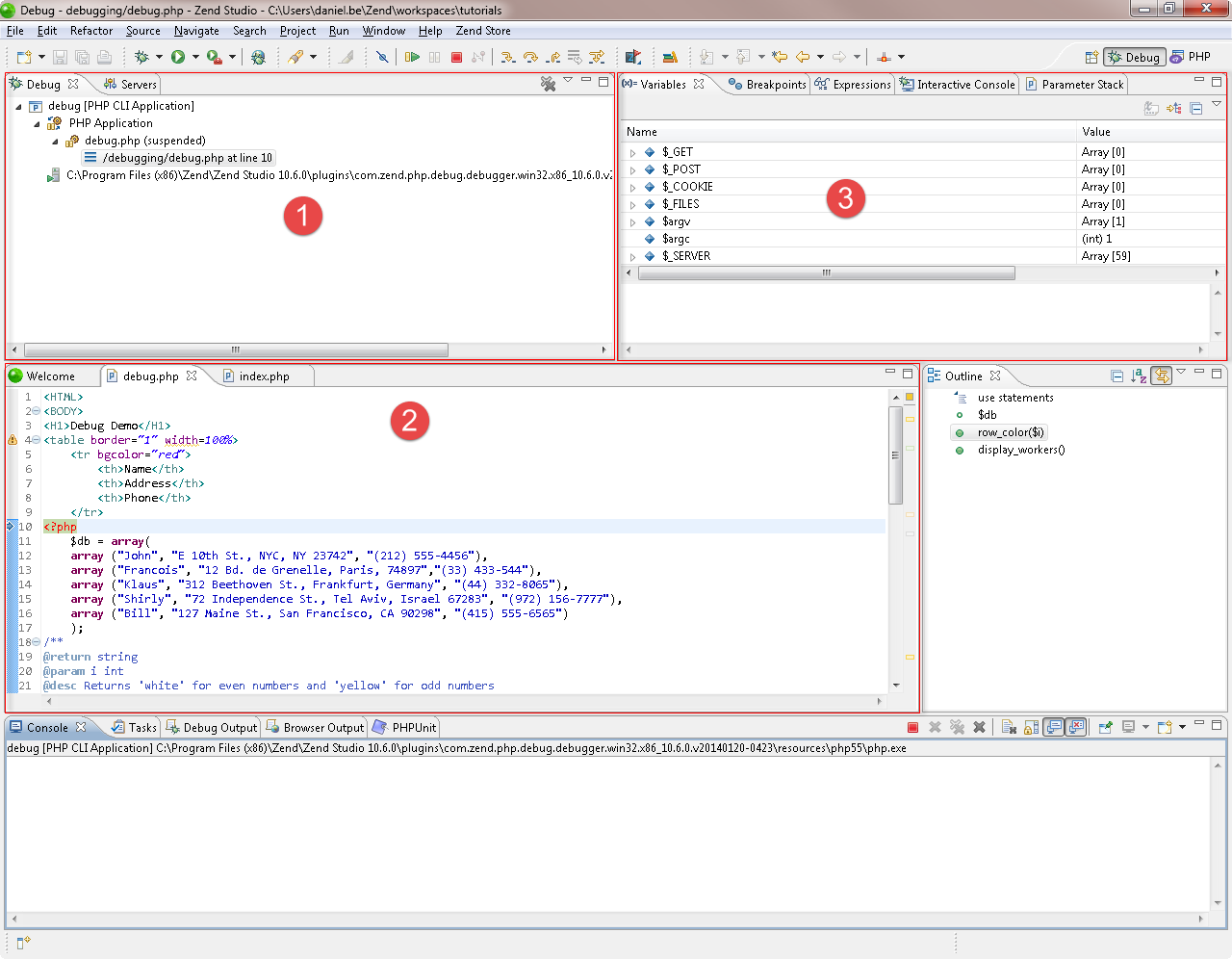The width and height of the screenshot is (1232, 959).
Task: Click Remove All Terminated Launches in Debug view
Action: pyautogui.click(x=548, y=84)
